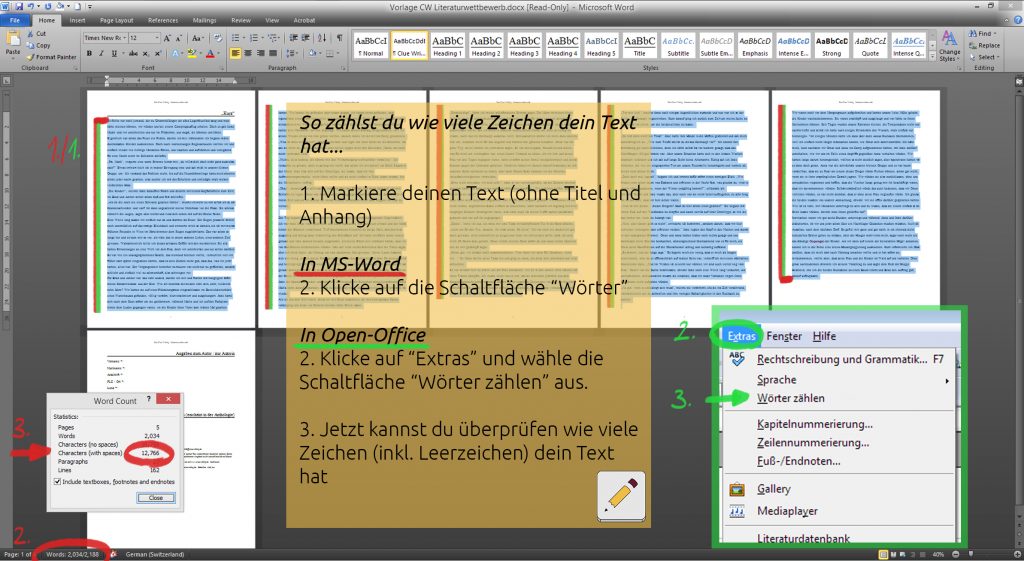Toggle italic formatting in the Font group

(x=100, y=53)
